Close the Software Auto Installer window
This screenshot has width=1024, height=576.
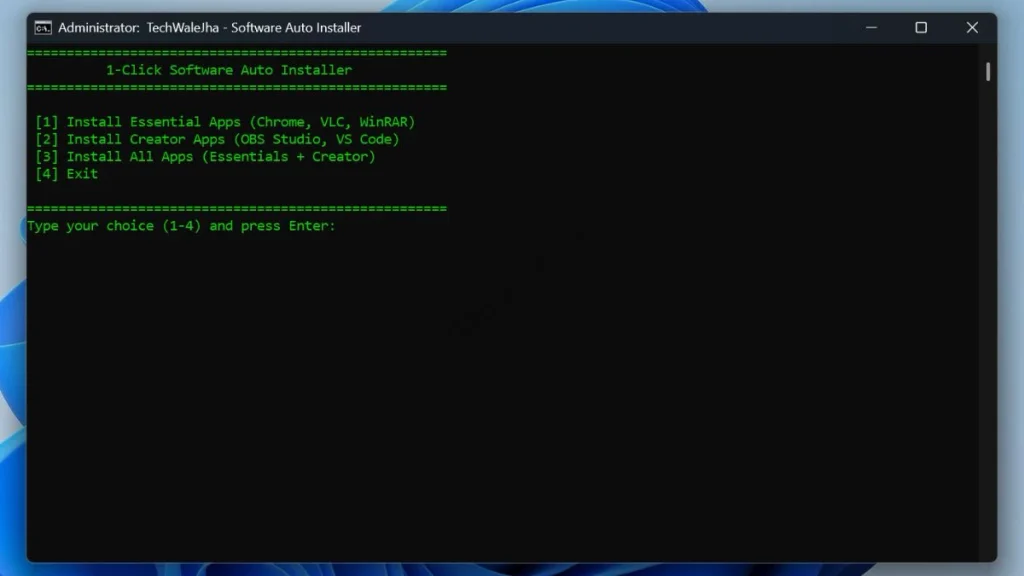pos(972,27)
